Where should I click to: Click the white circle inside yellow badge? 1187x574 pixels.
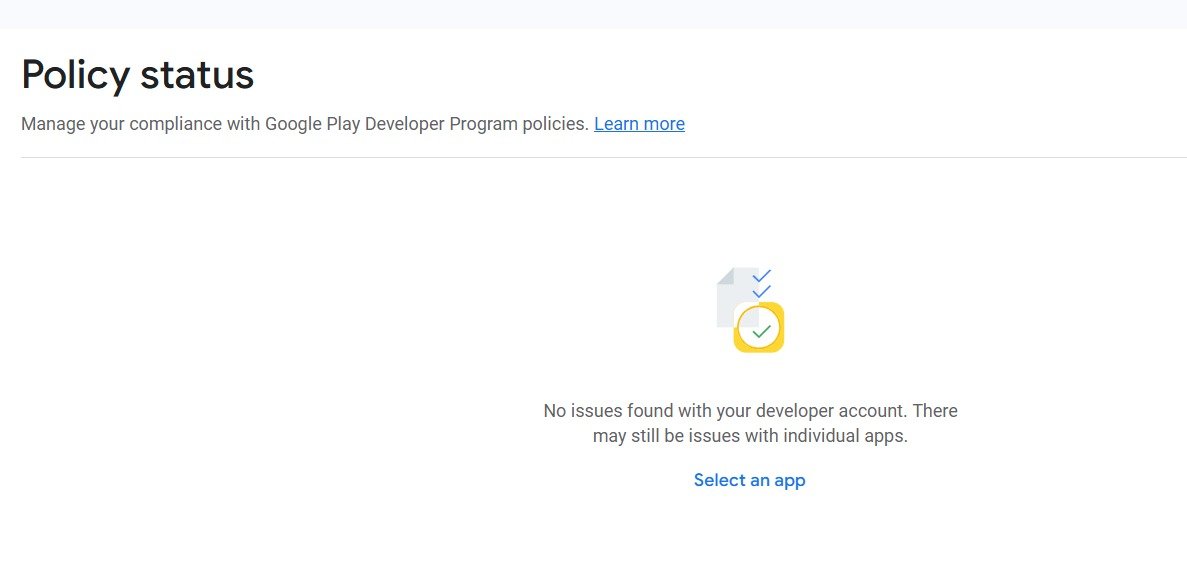[759, 328]
